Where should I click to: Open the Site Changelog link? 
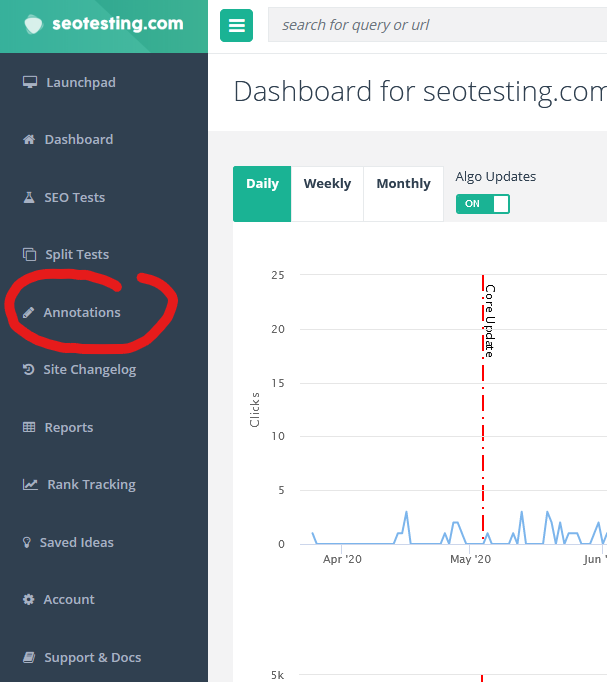(90, 370)
